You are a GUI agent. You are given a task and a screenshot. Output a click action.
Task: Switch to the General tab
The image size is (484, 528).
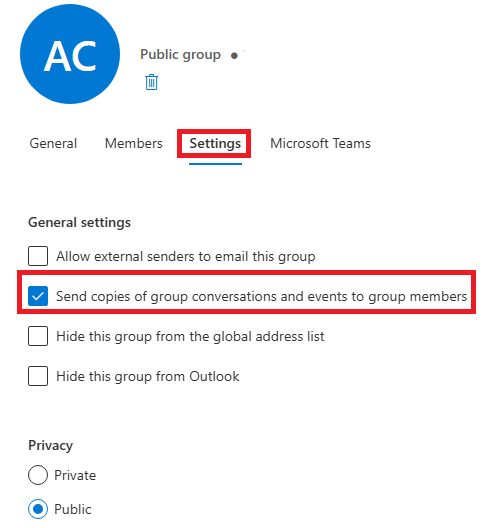53,143
